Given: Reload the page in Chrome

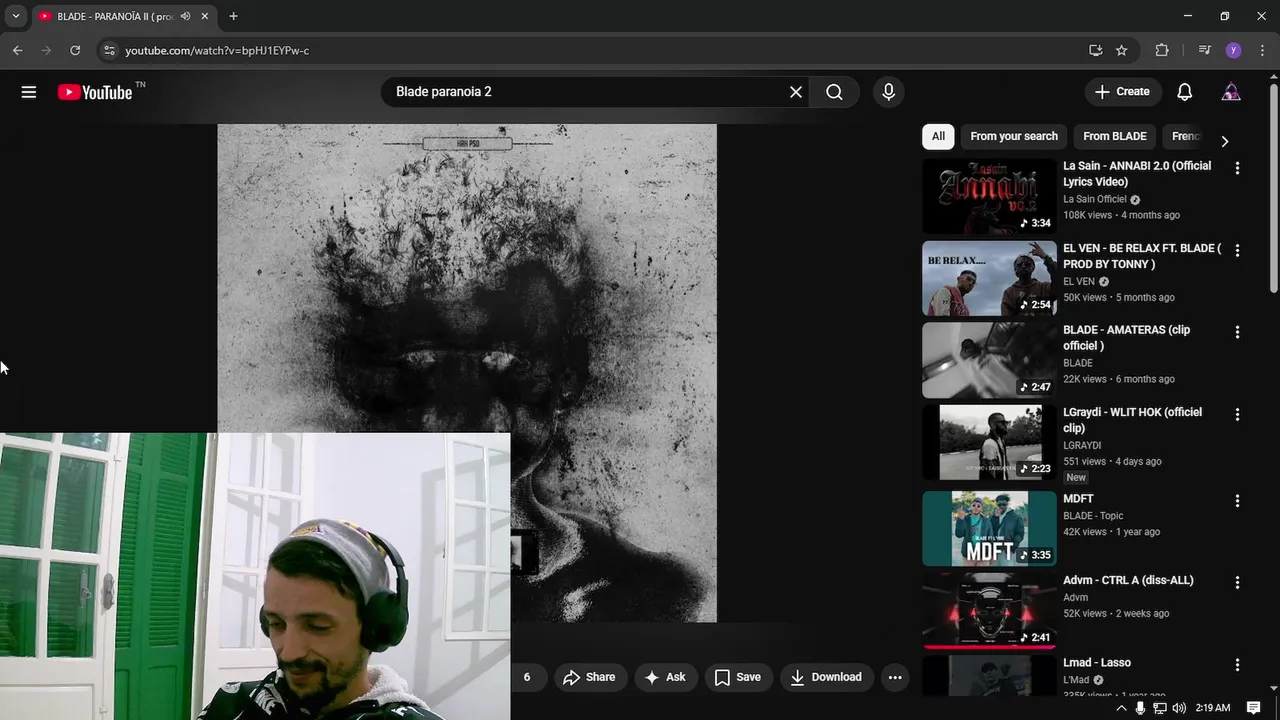Looking at the screenshot, I should pyautogui.click(x=75, y=50).
